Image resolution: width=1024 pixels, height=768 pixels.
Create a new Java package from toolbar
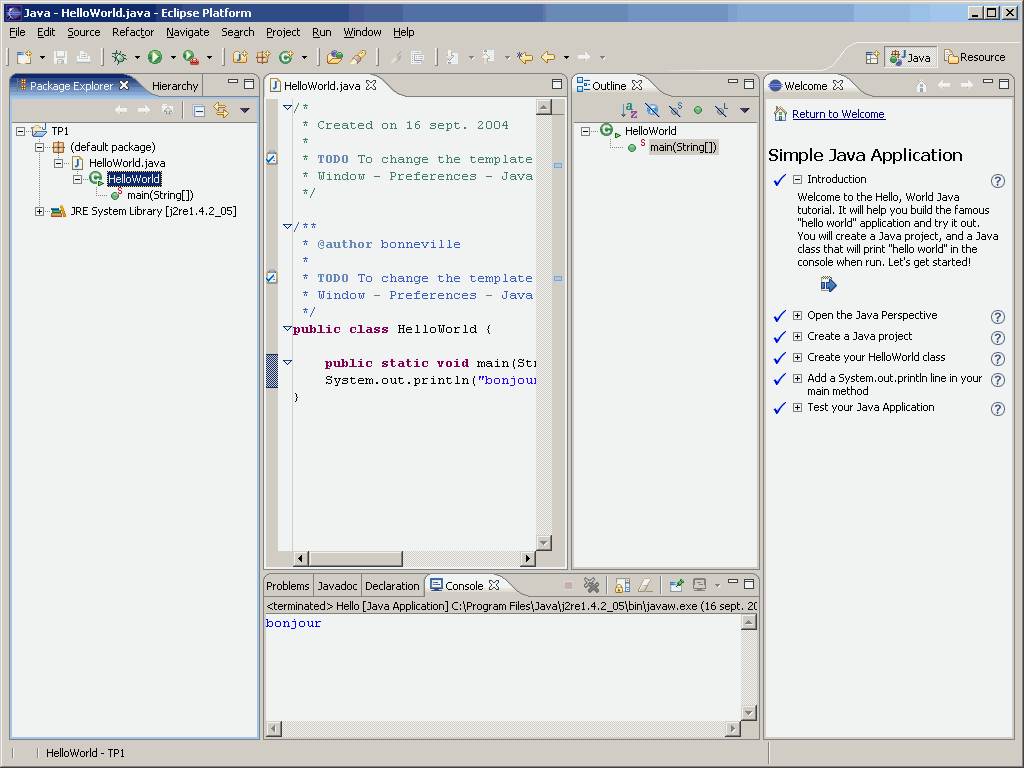(x=263, y=57)
